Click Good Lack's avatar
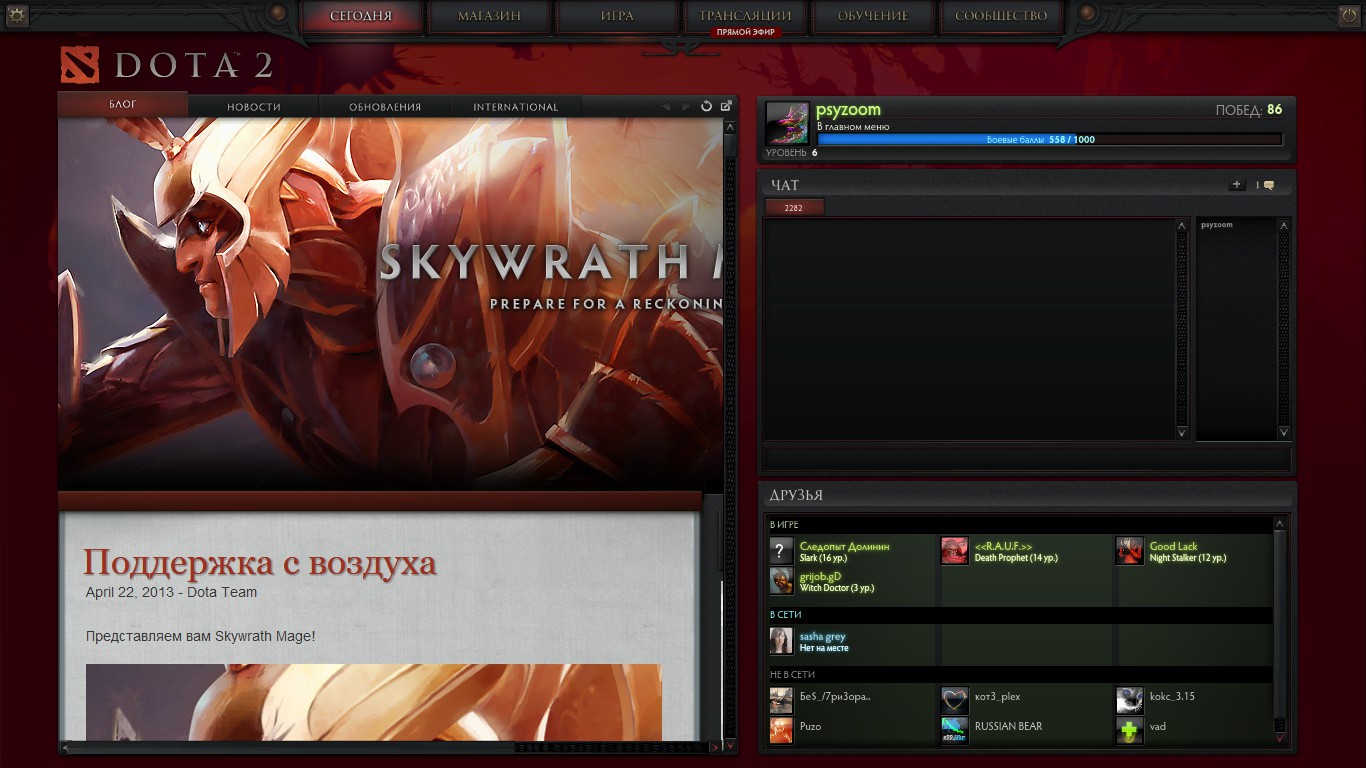Image resolution: width=1366 pixels, height=768 pixels. [1130, 551]
